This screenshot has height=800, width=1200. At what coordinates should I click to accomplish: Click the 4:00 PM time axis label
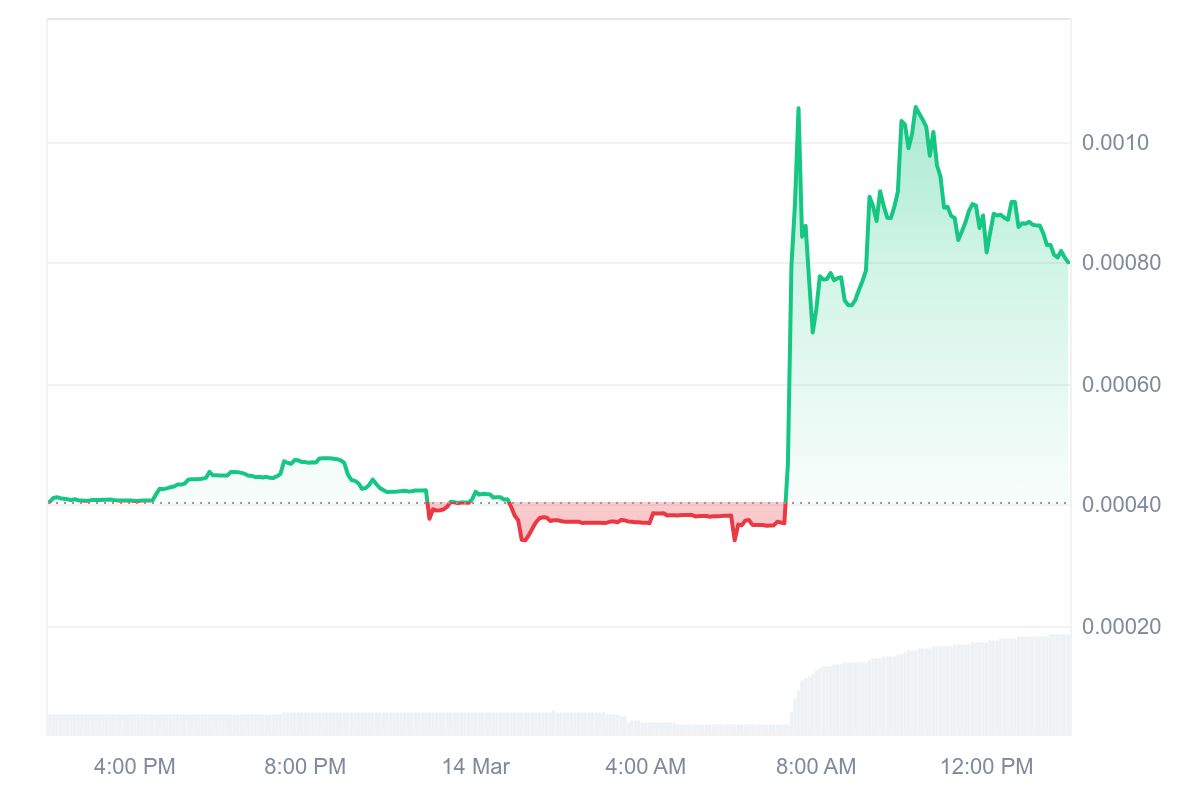[x=134, y=767]
